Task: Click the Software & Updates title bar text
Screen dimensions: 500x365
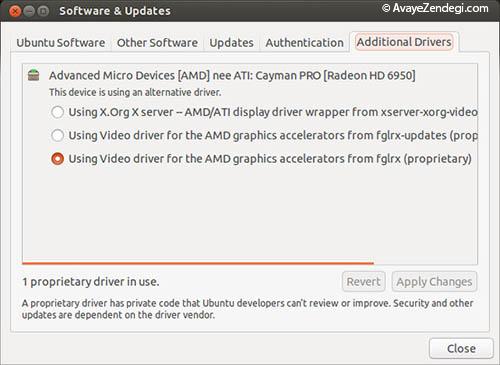Action: pyautogui.click(x=115, y=11)
